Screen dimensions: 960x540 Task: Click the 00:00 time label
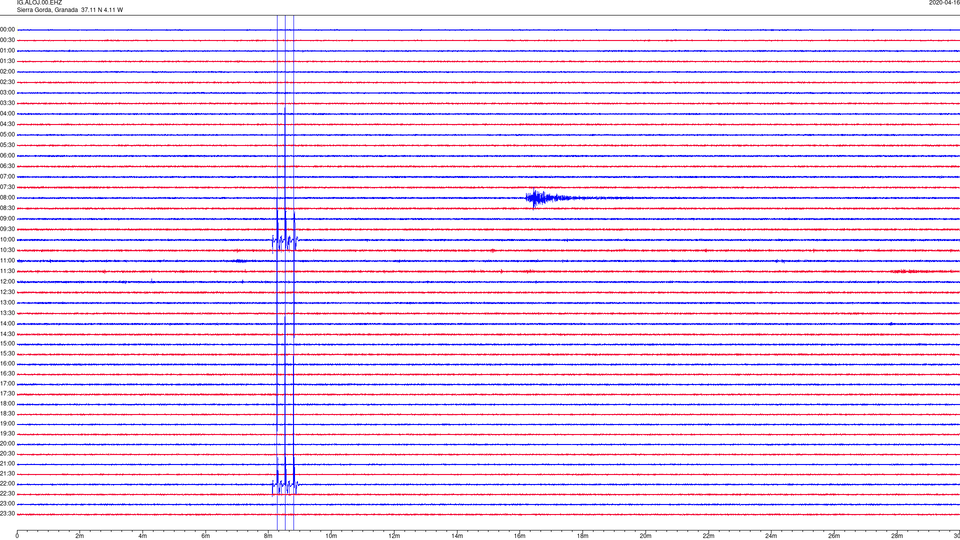pyautogui.click(x=7, y=29)
